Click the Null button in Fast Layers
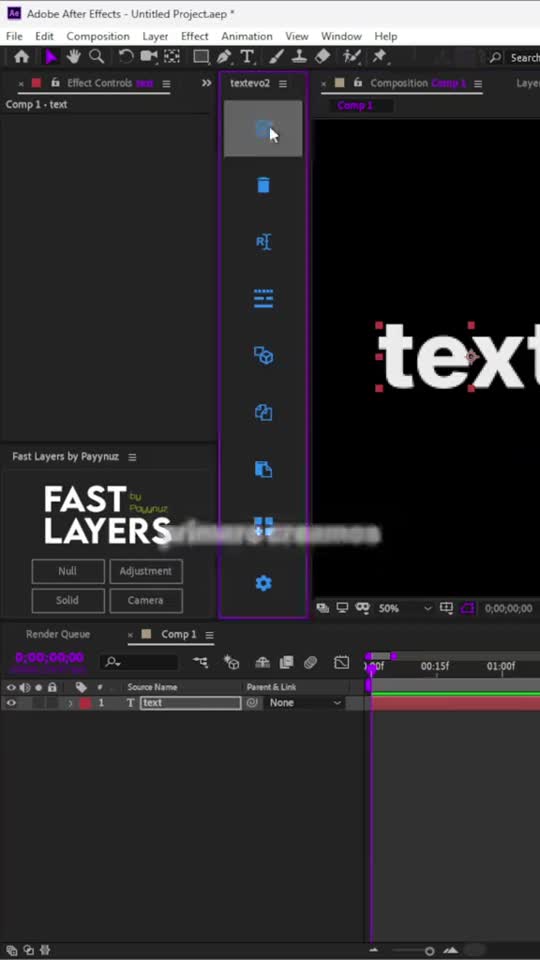This screenshot has height=960, width=540. click(68, 571)
